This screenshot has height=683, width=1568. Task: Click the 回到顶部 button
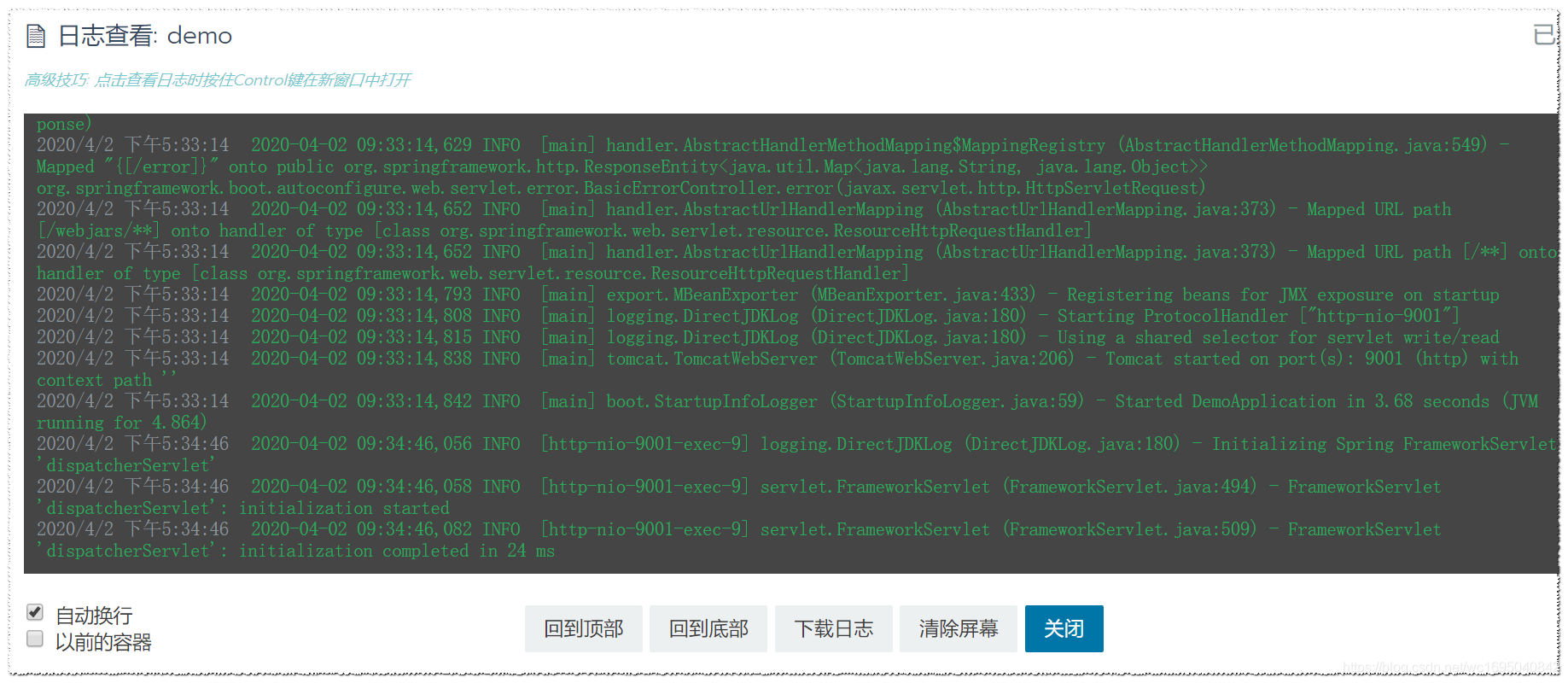click(x=584, y=628)
